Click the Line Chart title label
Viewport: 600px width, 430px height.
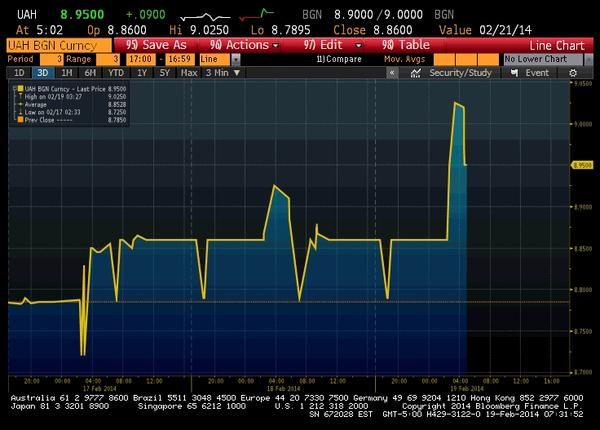pos(557,46)
